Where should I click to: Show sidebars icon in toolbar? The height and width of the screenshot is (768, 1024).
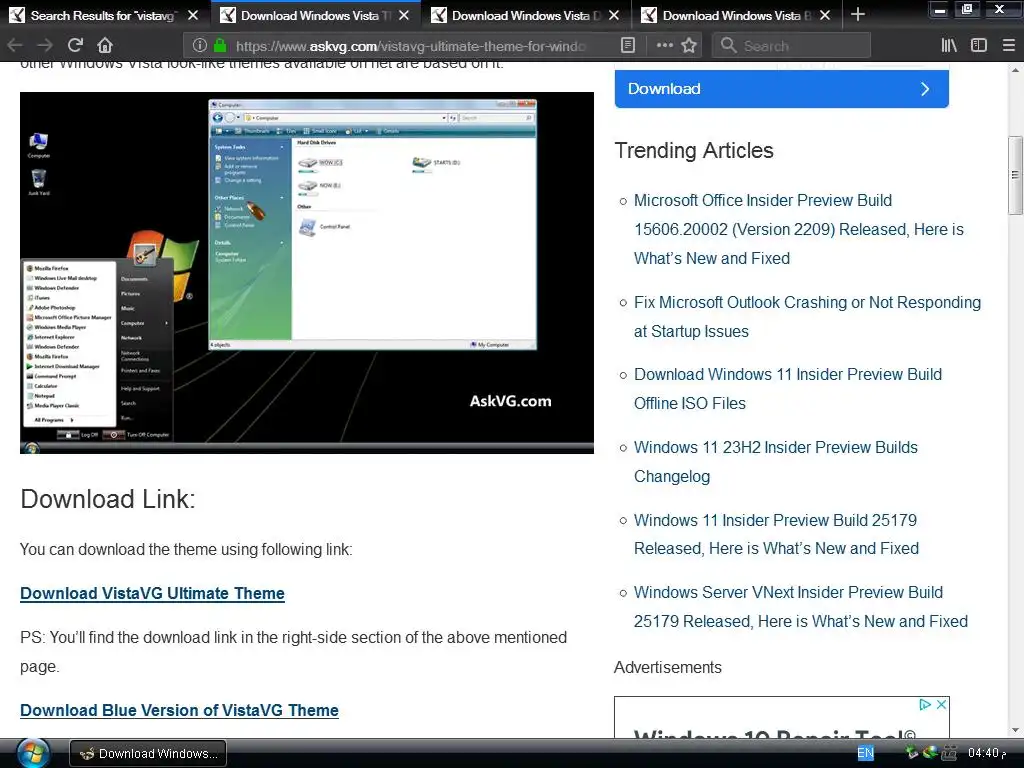pyautogui.click(x=978, y=45)
